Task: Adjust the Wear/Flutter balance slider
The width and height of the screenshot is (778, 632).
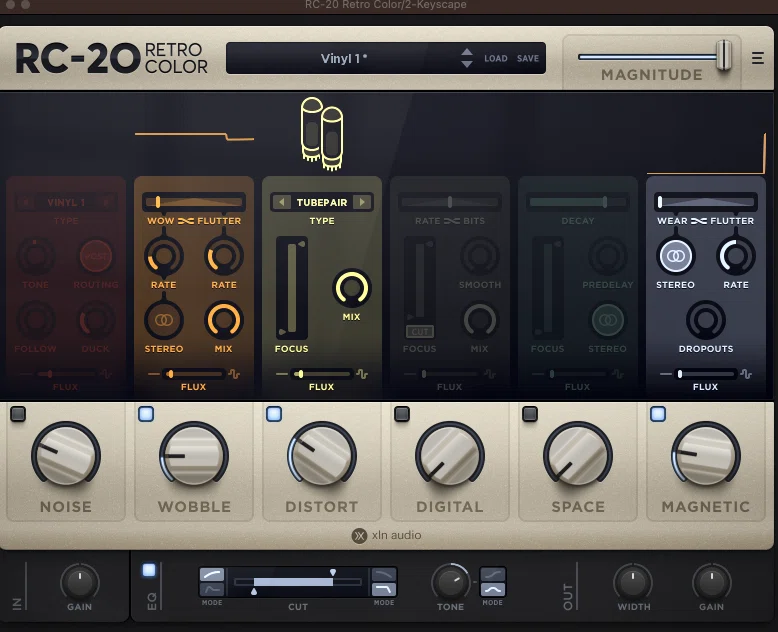Action: (706, 202)
